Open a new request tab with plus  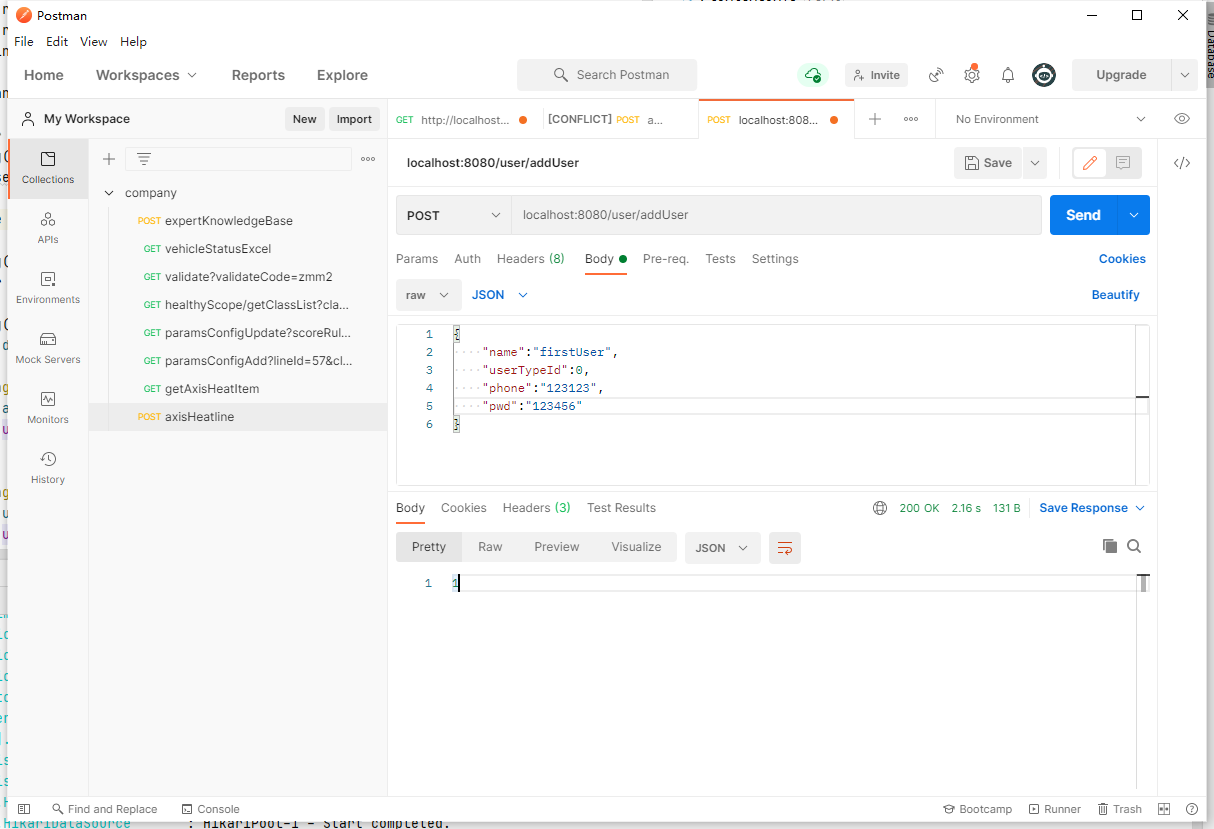tap(875, 119)
